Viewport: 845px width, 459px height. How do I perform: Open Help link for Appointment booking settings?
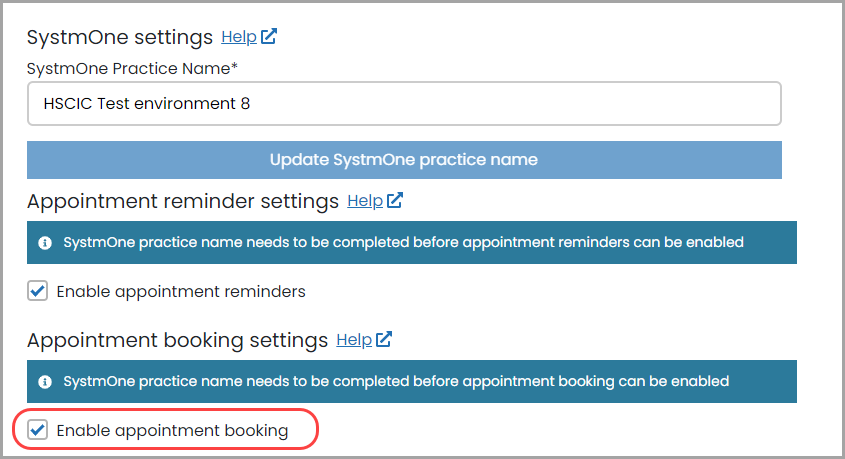tap(354, 340)
